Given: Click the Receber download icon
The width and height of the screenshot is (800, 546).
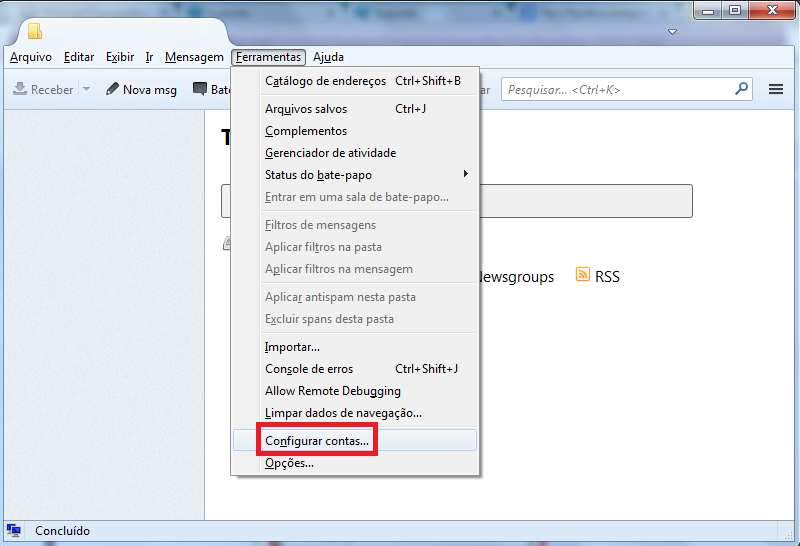Looking at the screenshot, I should (x=19, y=90).
